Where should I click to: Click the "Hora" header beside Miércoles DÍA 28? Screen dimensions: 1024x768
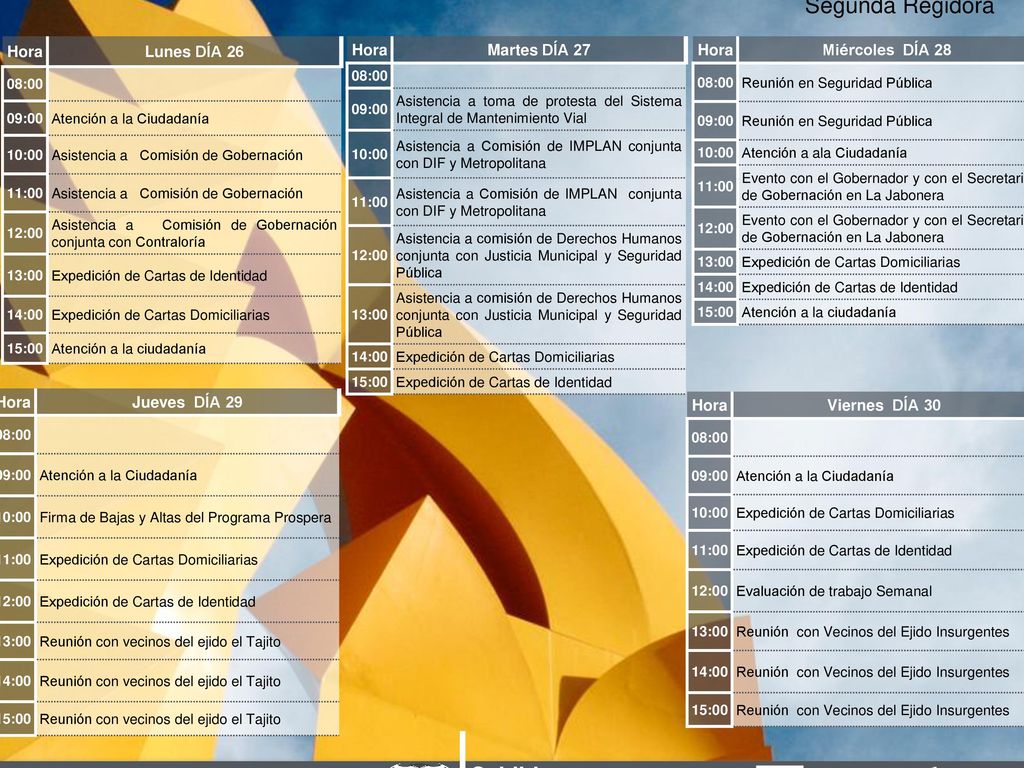[x=715, y=50]
